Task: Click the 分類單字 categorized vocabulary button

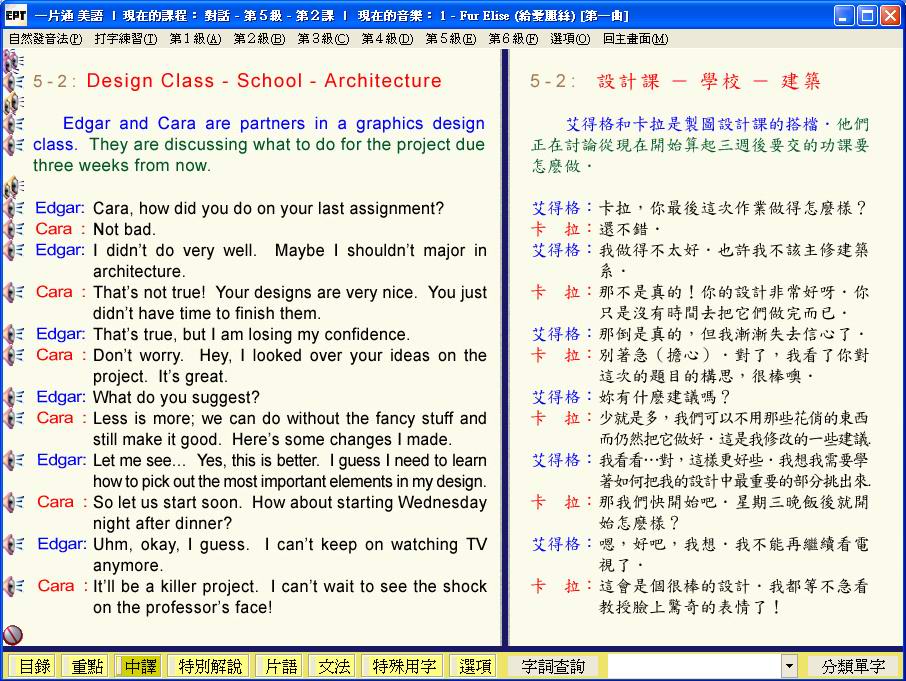Action: tap(853, 666)
